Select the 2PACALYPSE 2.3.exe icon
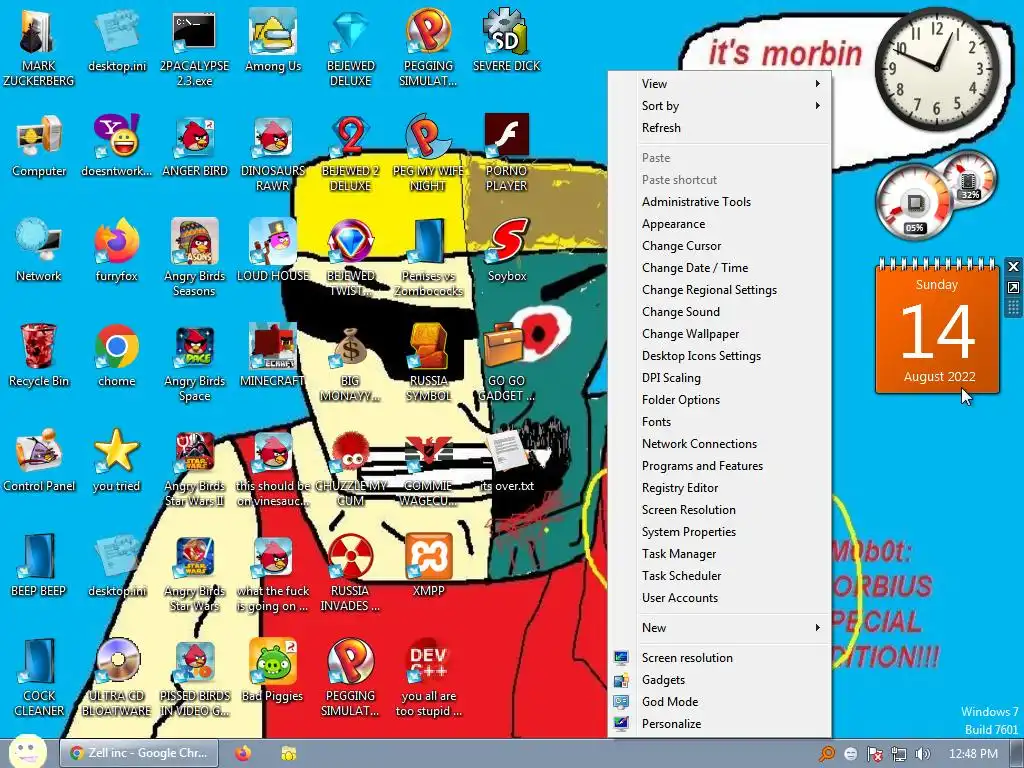Screen dimensions: 1024x768 (195, 47)
